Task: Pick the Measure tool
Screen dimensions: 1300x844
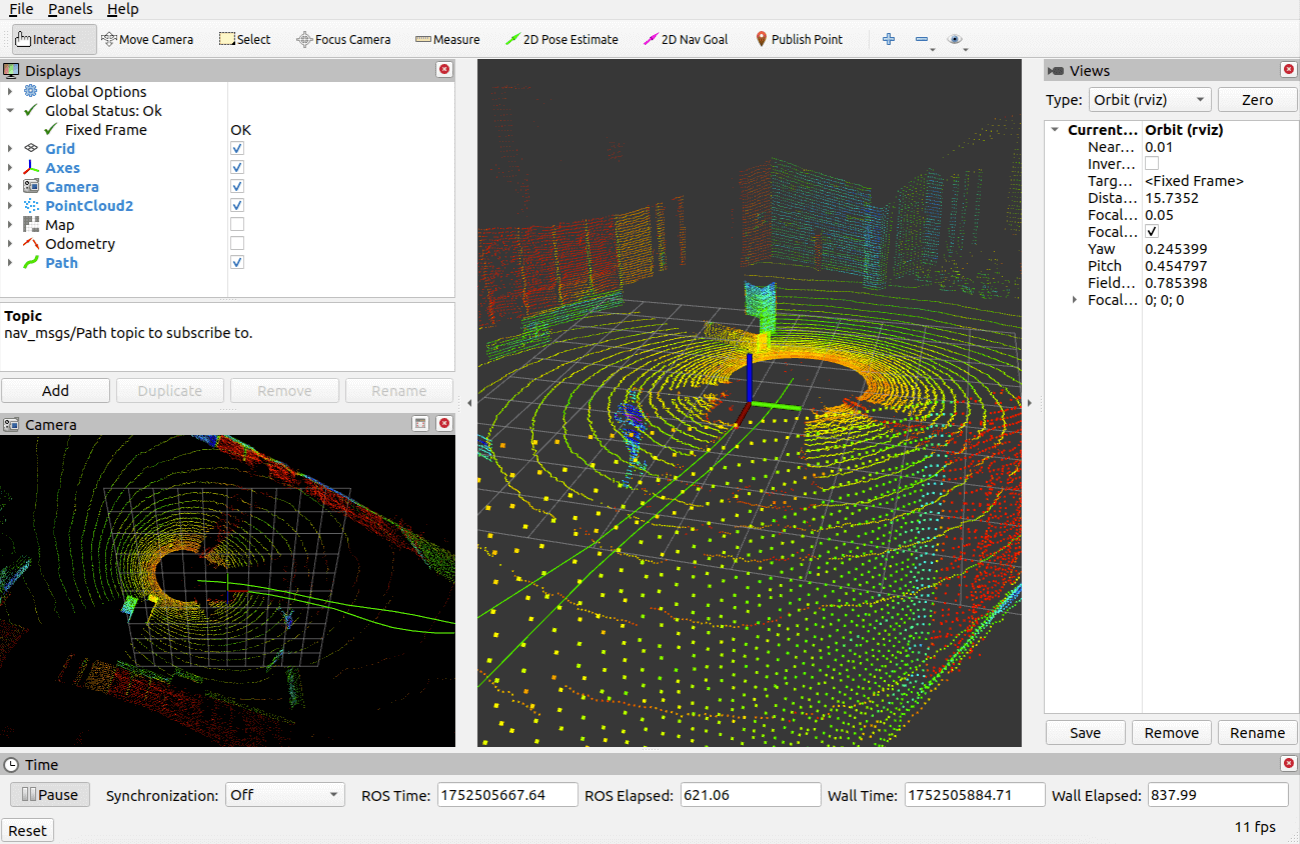Action: [x=447, y=40]
